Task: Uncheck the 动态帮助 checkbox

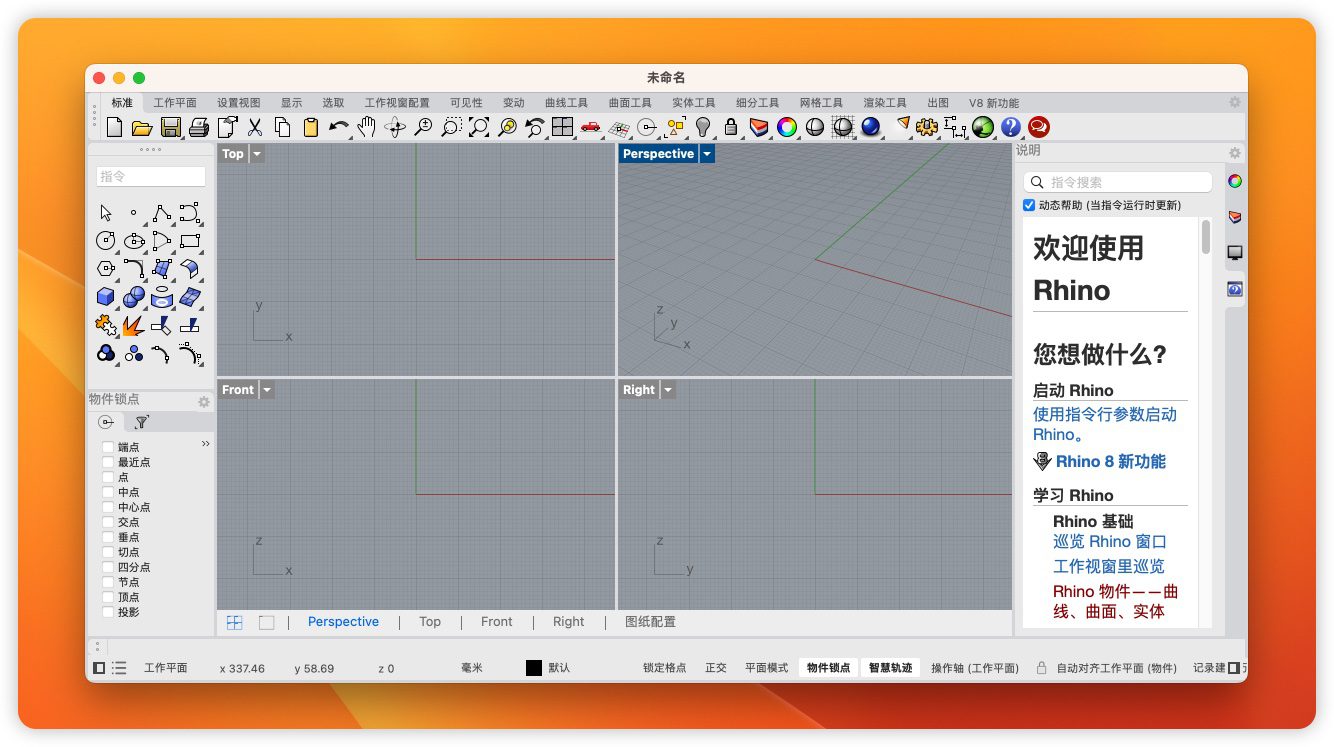Action: click(1029, 205)
